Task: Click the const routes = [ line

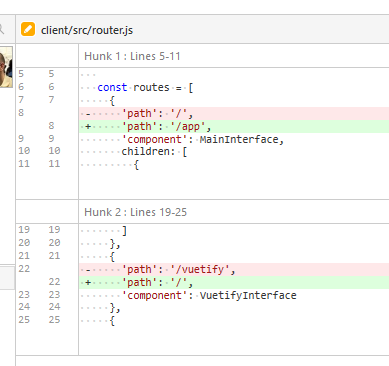Action: [x=145, y=88]
